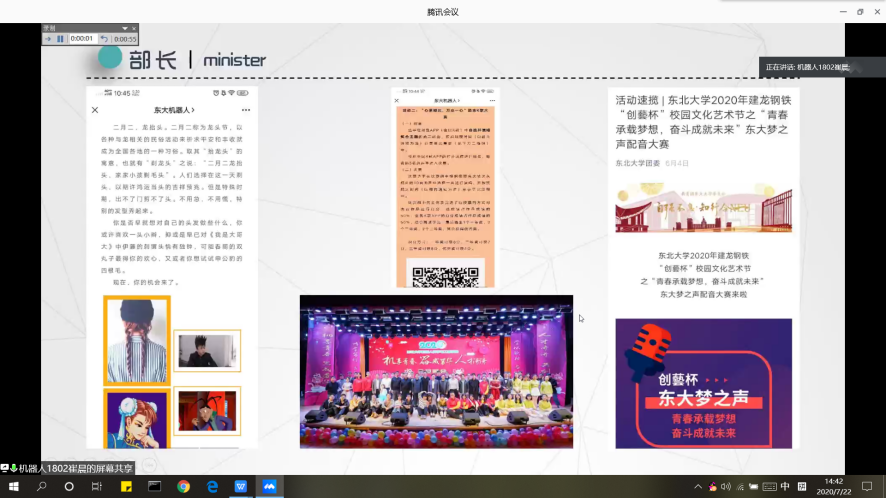Click the Next arrow in recording toolbar
The image size is (886, 498).
[x=48, y=39]
